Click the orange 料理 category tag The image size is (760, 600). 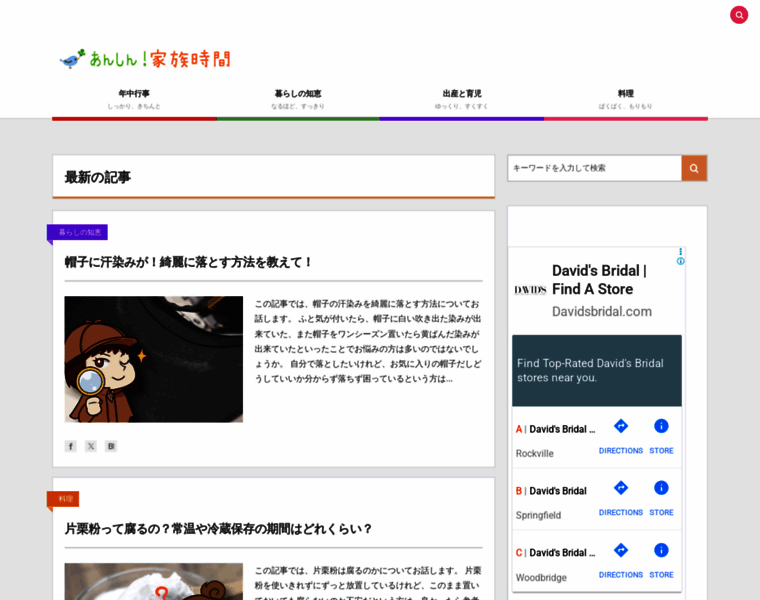[63, 499]
